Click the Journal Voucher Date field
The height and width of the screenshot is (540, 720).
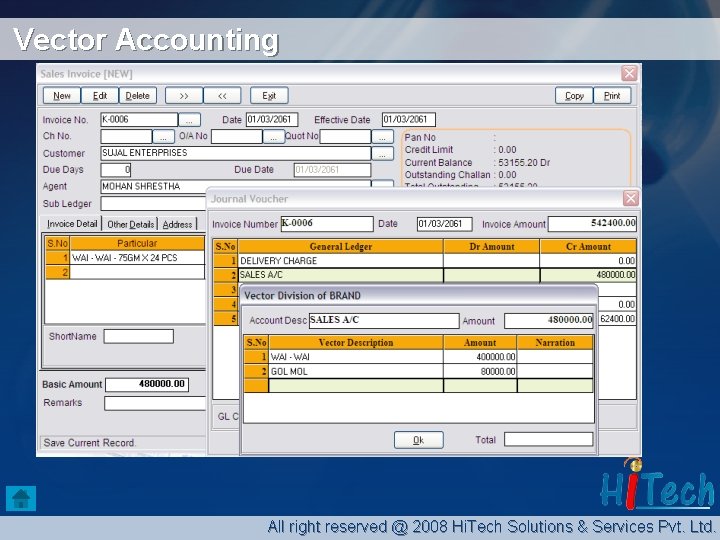coord(444,224)
